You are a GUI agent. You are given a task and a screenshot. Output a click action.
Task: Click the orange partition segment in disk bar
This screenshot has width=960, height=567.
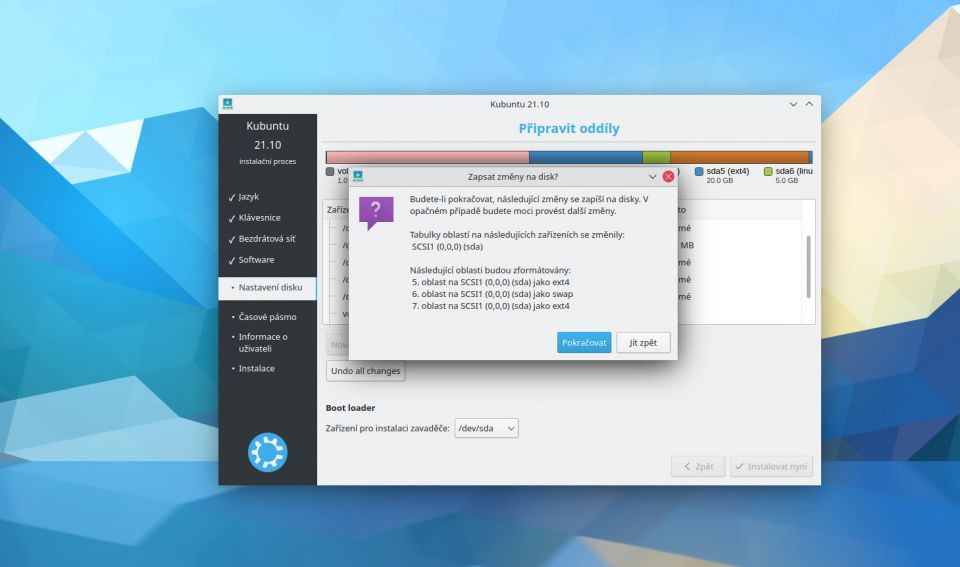pos(739,157)
